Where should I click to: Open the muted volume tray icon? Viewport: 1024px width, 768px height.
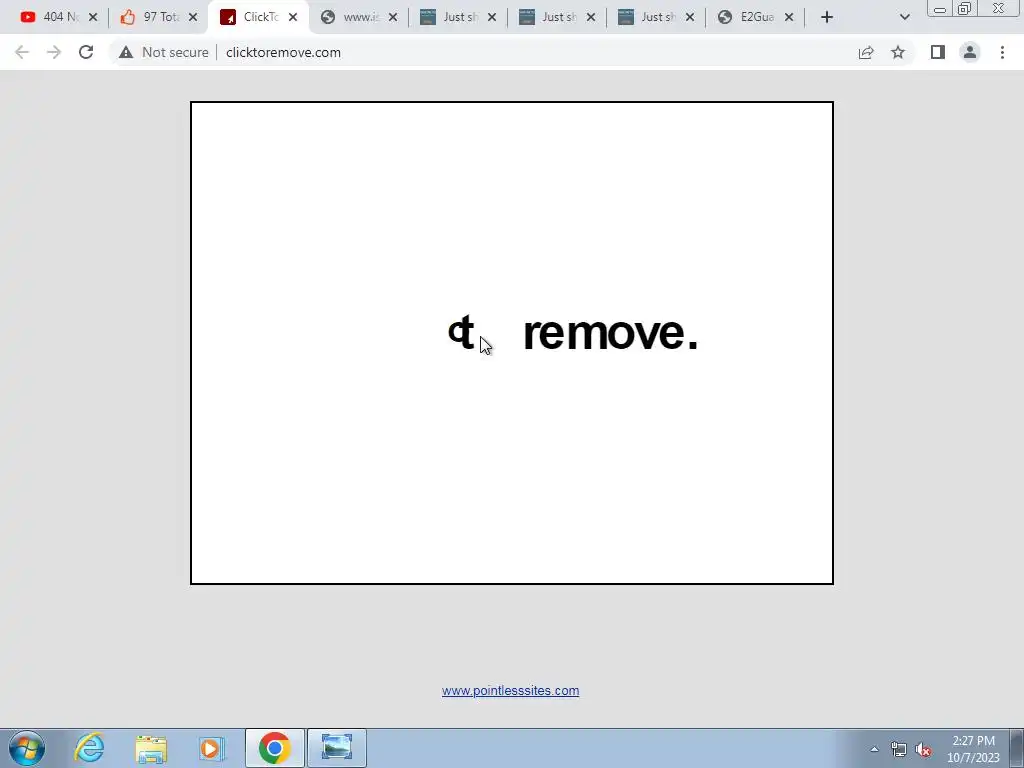(923, 750)
